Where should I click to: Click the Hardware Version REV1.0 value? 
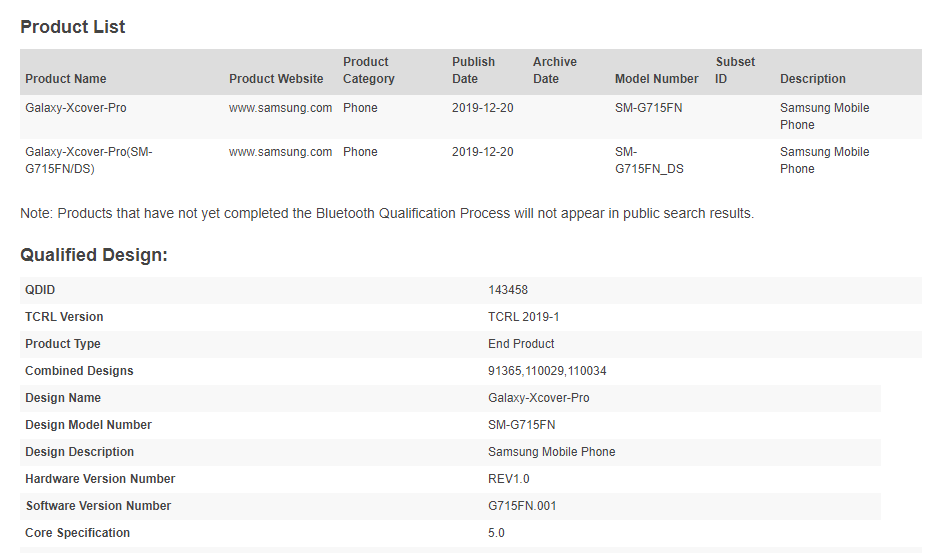(509, 479)
